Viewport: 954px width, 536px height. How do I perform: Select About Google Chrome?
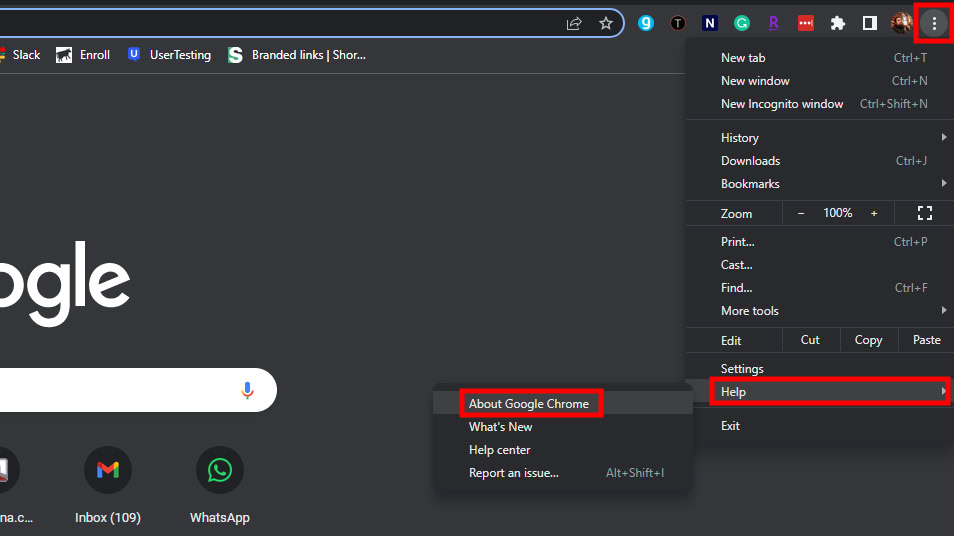529,404
